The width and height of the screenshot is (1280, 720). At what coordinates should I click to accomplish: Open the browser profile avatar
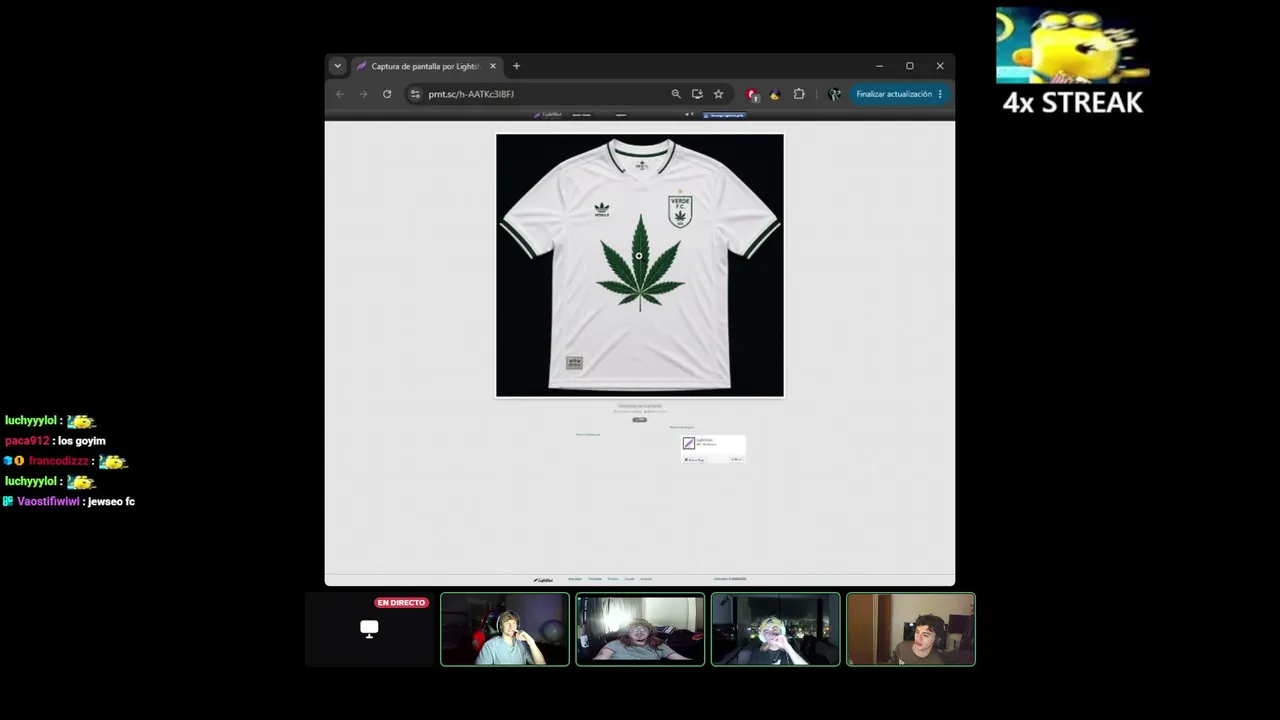(x=834, y=94)
